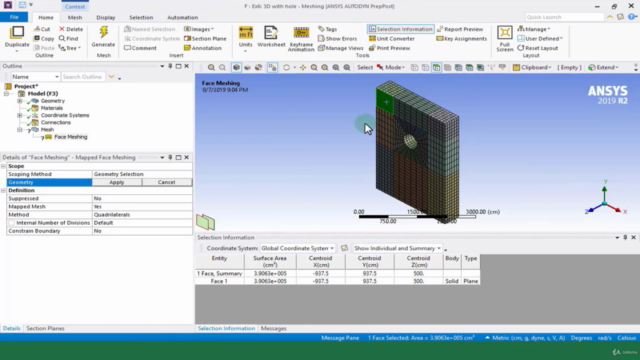Open the Clipboard dropdown

532,67
